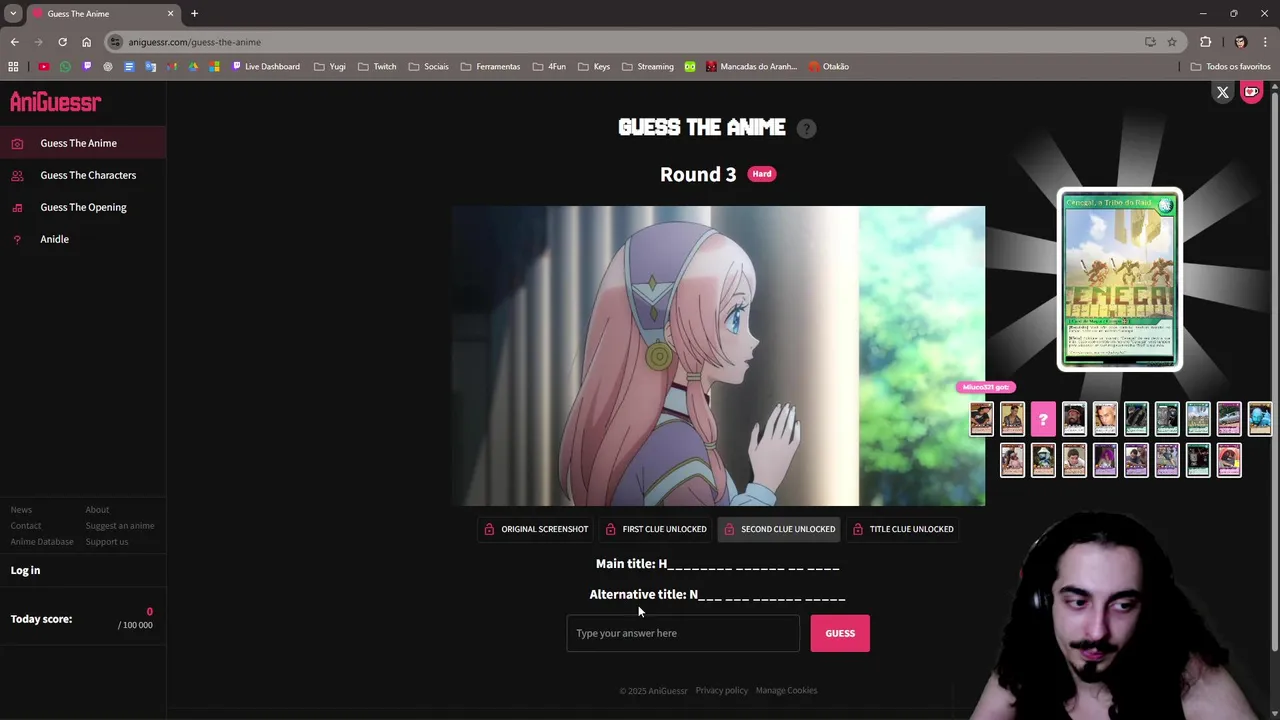Select the First Clue Unlocked tab
This screenshot has width=1280, height=720.
(656, 529)
